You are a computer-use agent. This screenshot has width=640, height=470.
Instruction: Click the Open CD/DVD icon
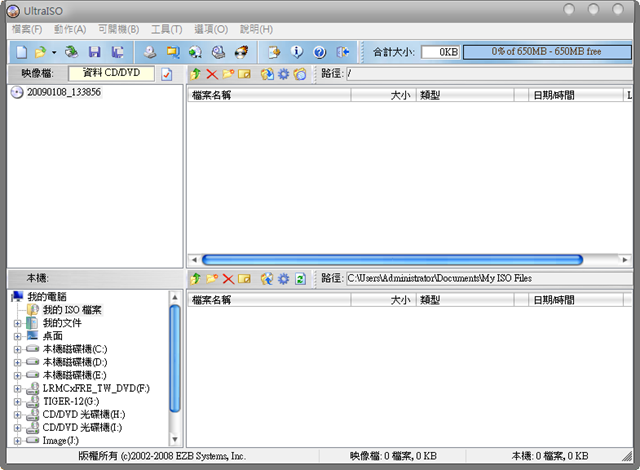[72, 52]
